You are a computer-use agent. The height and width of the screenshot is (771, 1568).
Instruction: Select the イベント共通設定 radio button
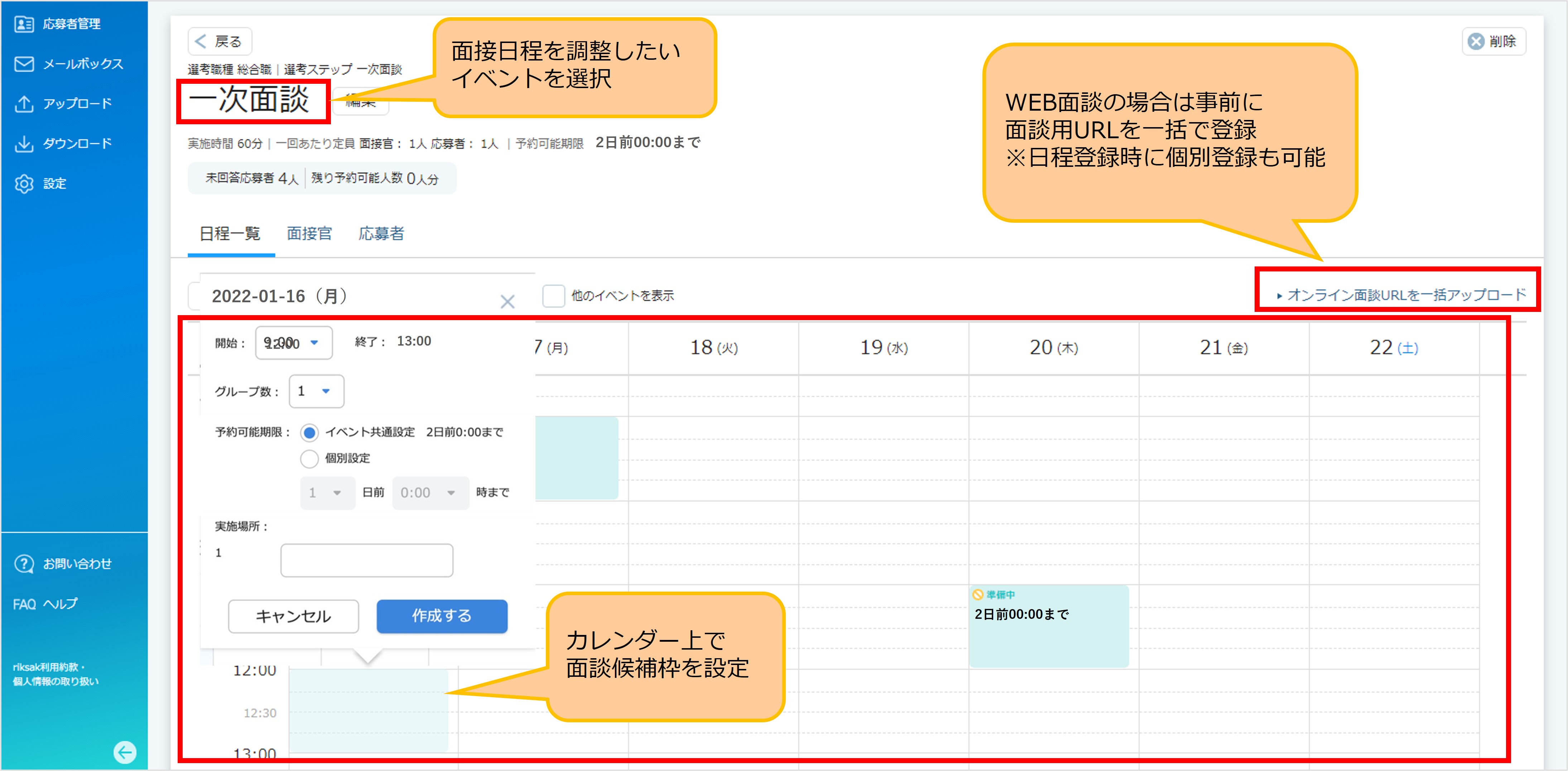pyautogui.click(x=309, y=432)
